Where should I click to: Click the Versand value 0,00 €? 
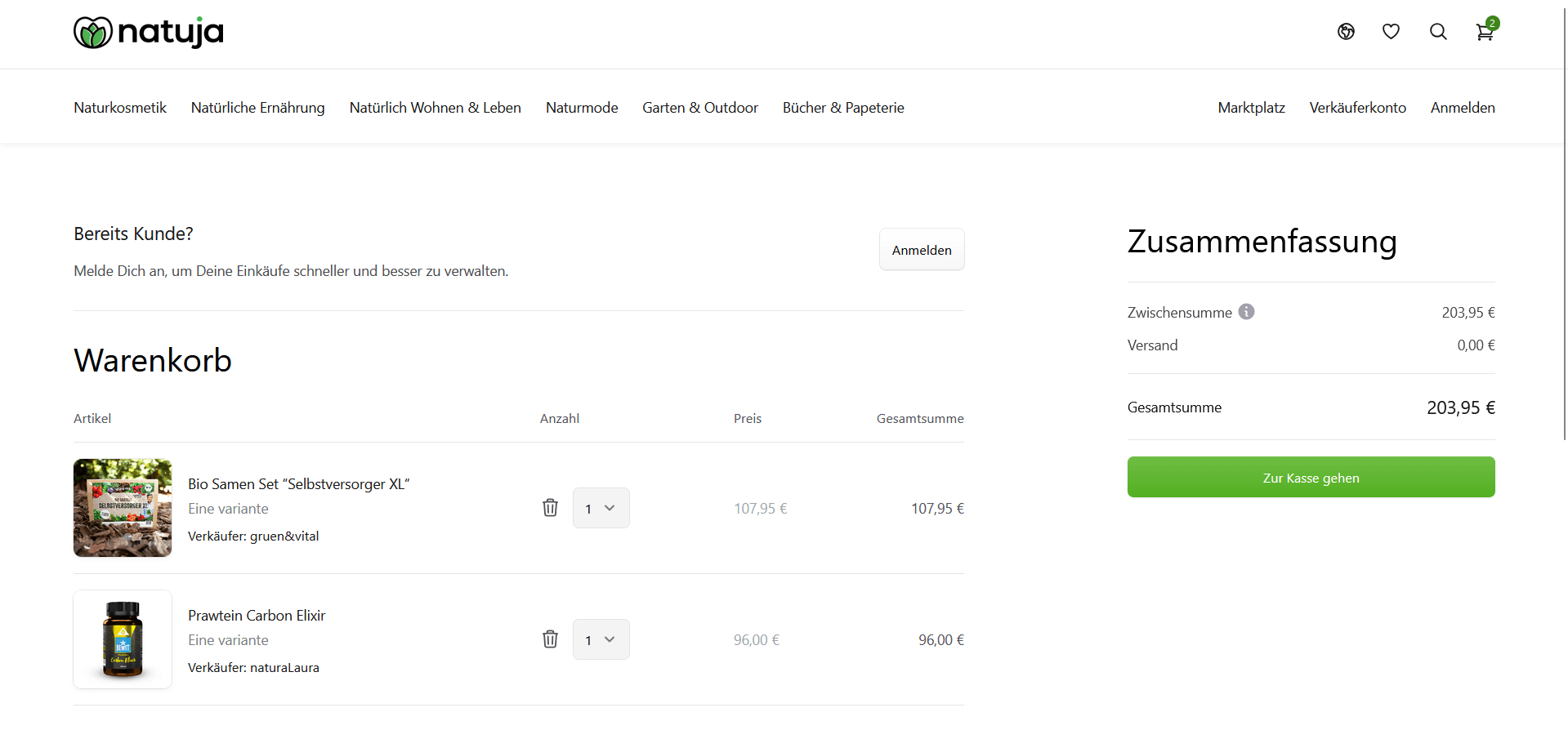(1476, 345)
